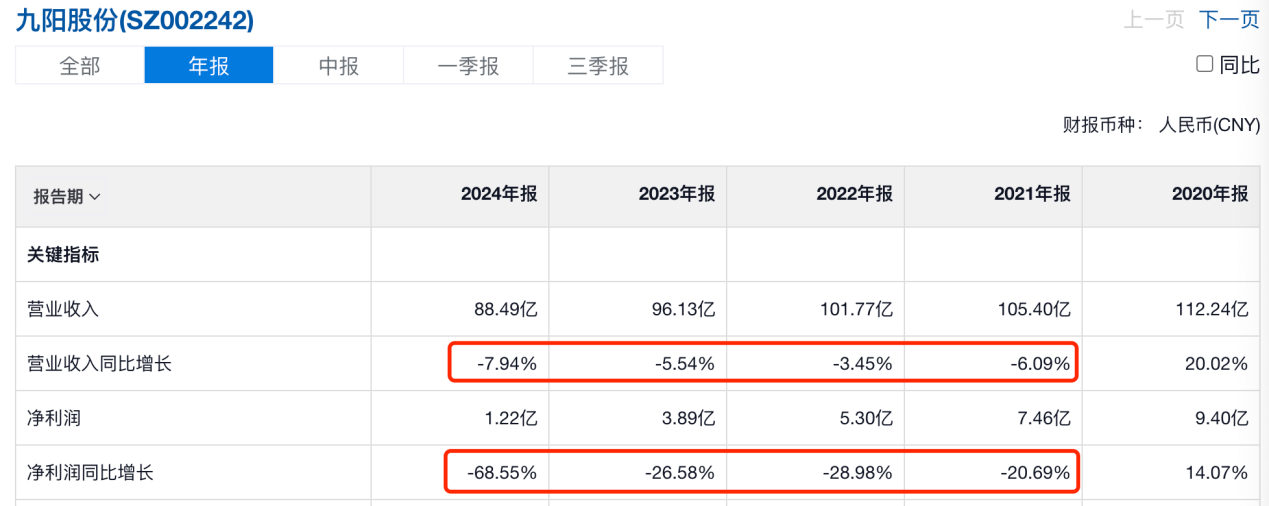Click the 2021年报 column header
1269x506 pixels.
1032,195
